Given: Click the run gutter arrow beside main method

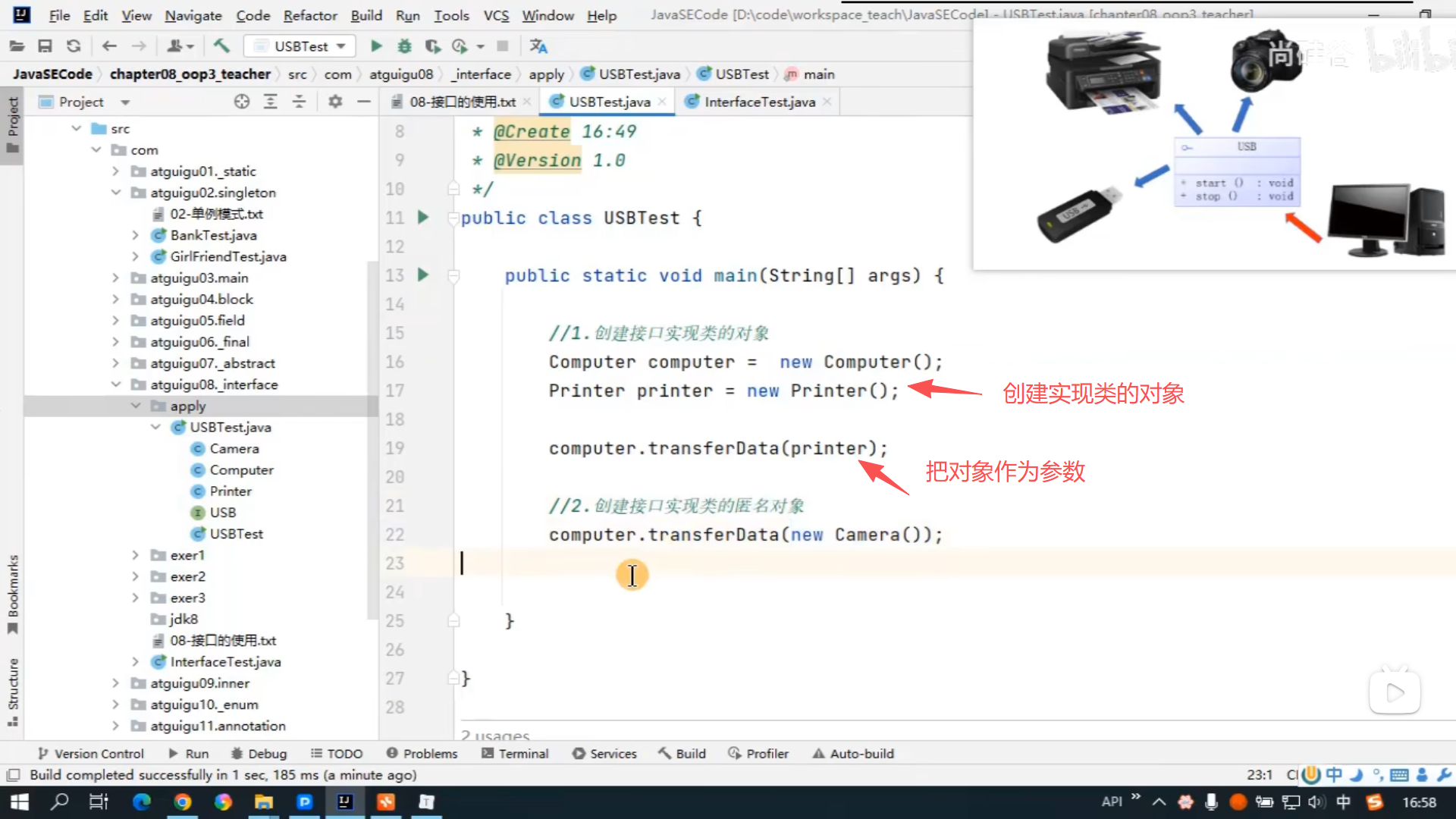Looking at the screenshot, I should click(423, 275).
